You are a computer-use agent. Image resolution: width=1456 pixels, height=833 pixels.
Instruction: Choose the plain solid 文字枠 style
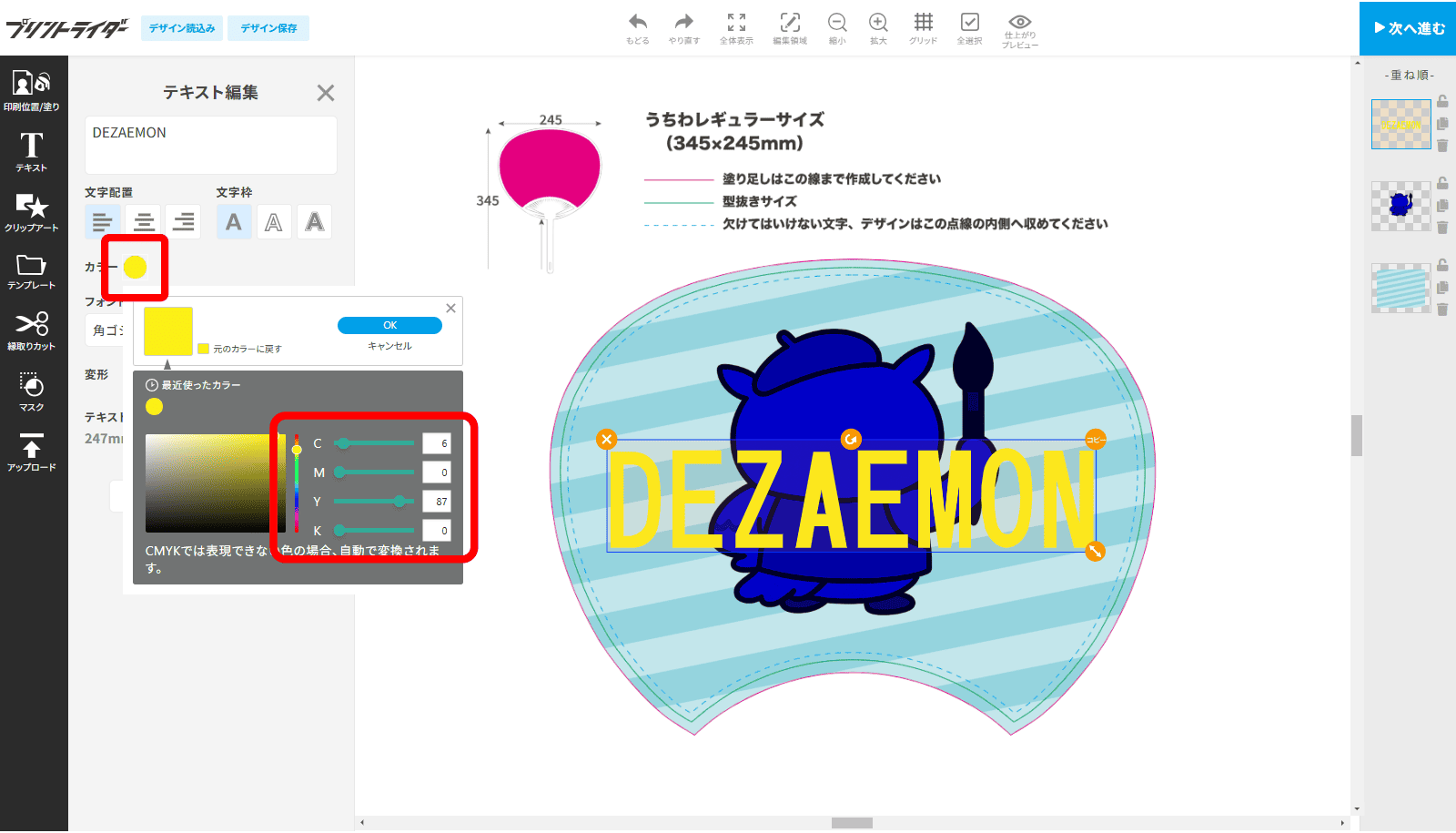[x=234, y=221]
